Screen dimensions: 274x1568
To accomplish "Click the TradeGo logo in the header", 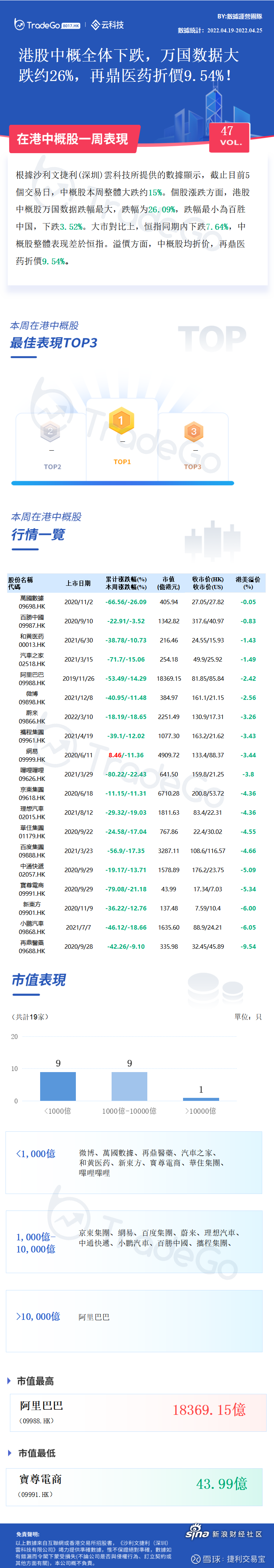I will pyautogui.click(x=47, y=25).
